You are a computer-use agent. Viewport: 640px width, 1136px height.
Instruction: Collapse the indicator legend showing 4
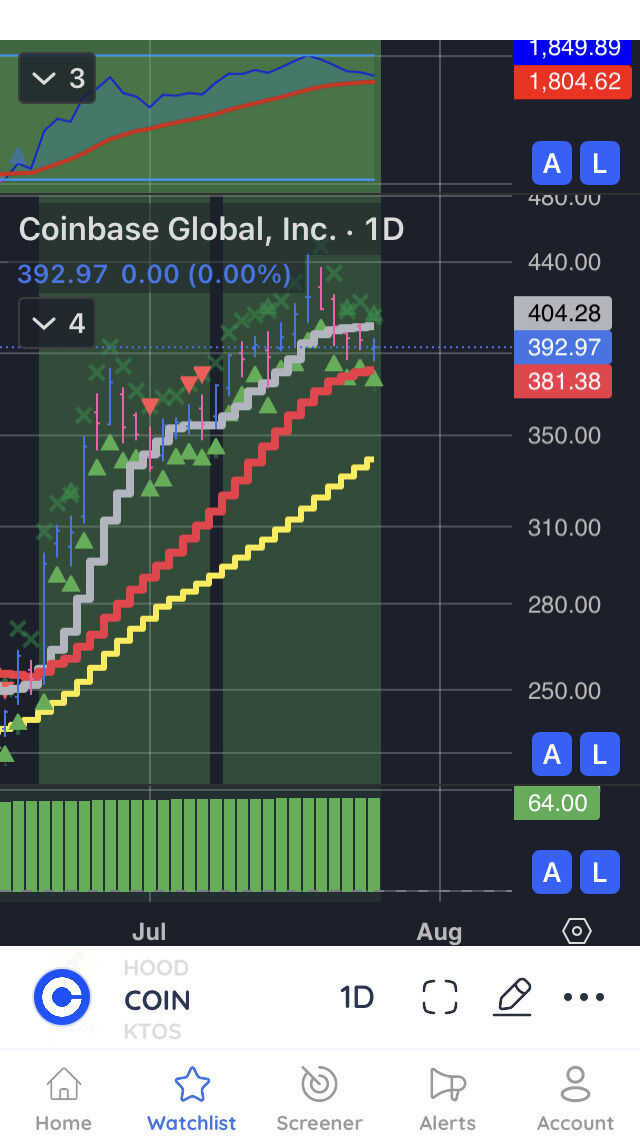(57, 322)
